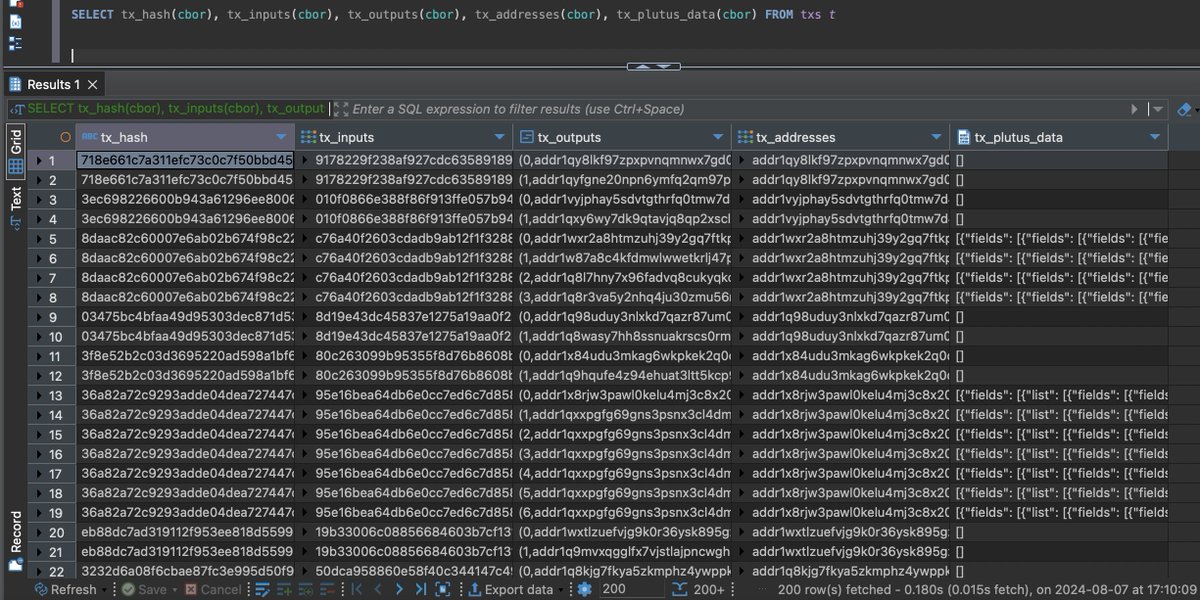Open the Save options dropdown arrow
The height and width of the screenshot is (600, 1200).
coord(175,590)
